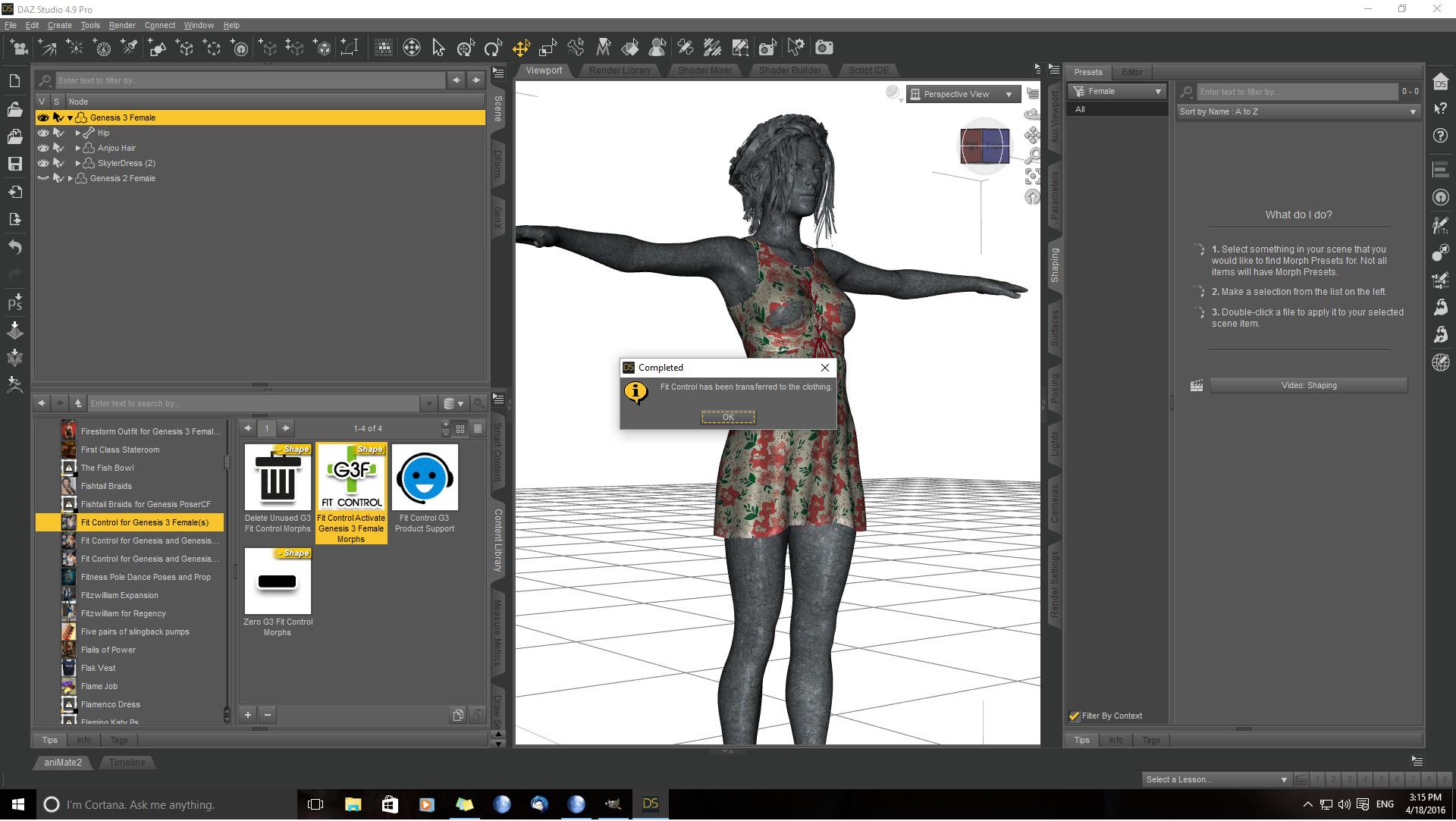
Task: Click the view cube in viewport
Action: [984, 146]
